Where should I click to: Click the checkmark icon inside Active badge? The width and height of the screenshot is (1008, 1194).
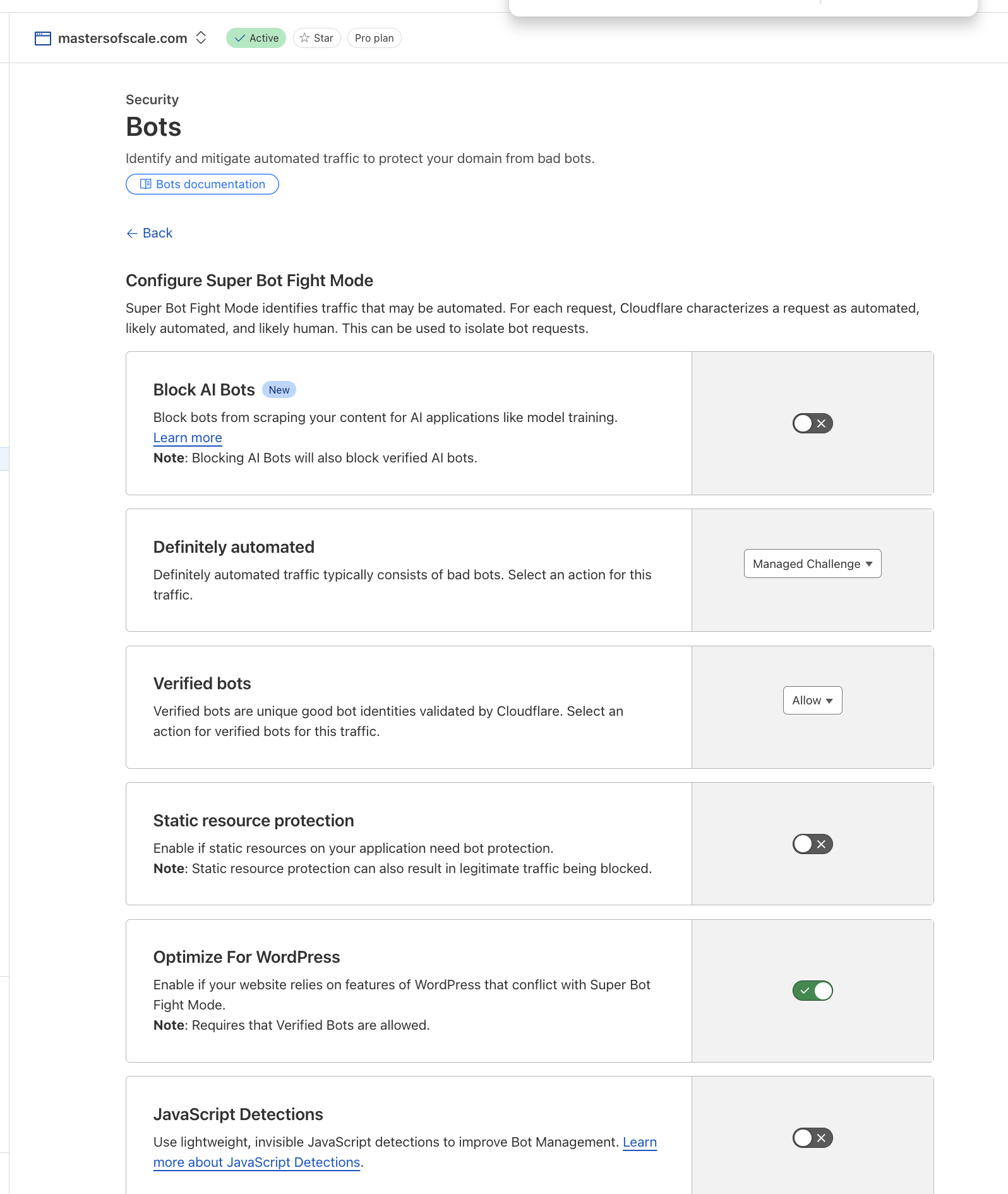click(239, 38)
